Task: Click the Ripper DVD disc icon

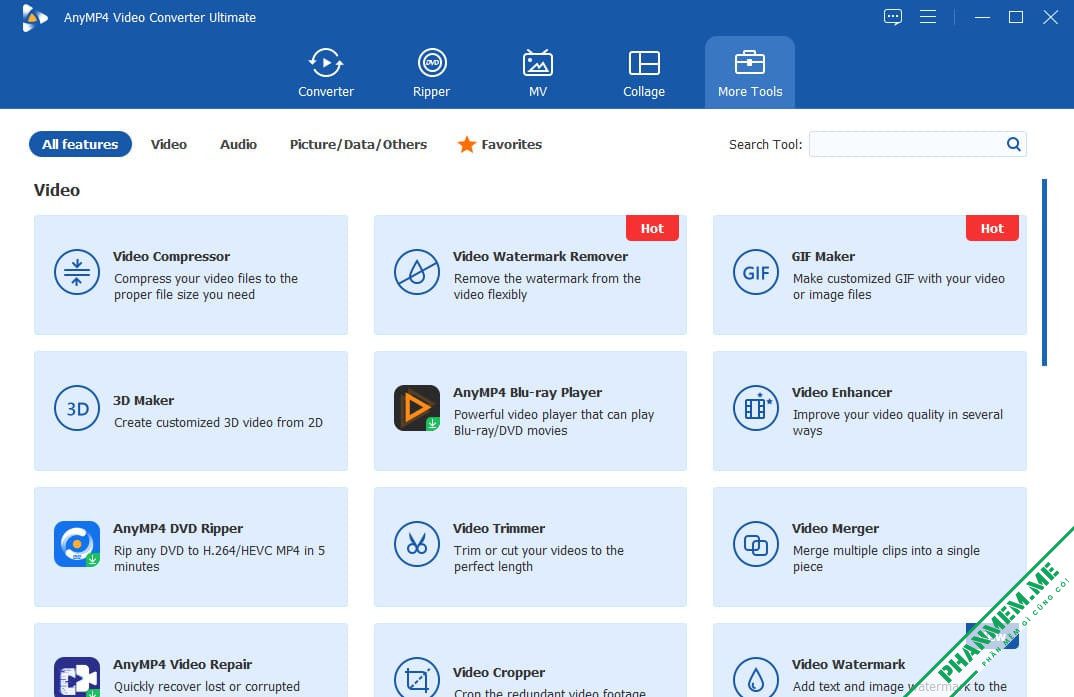Action: (432, 63)
